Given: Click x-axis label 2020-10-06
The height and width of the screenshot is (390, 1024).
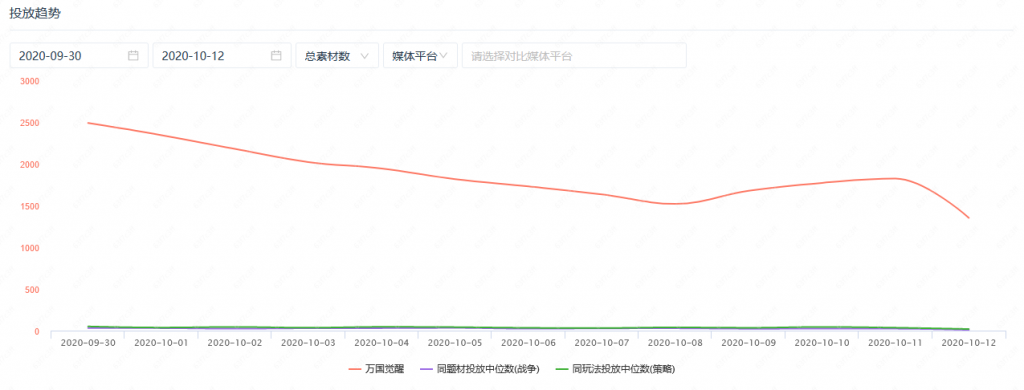Looking at the screenshot, I should pos(528,343).
